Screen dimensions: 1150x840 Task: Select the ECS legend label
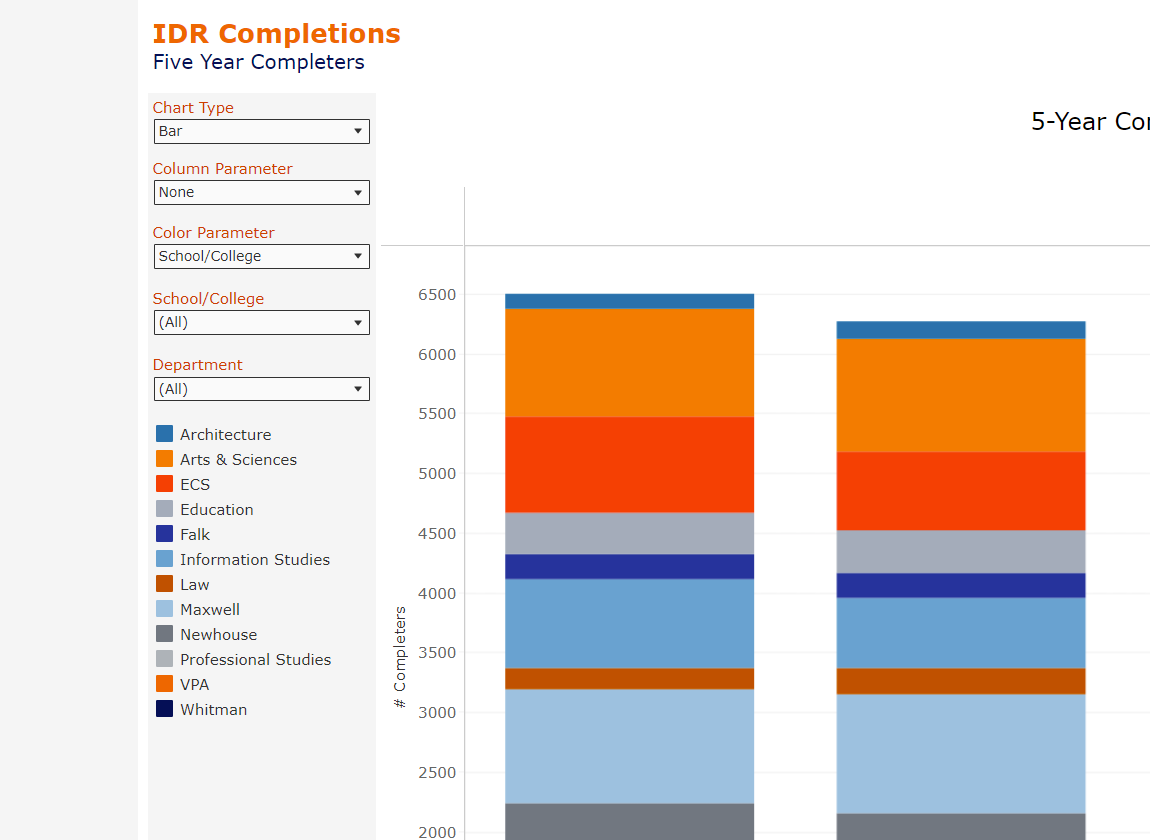pos(195,484)
